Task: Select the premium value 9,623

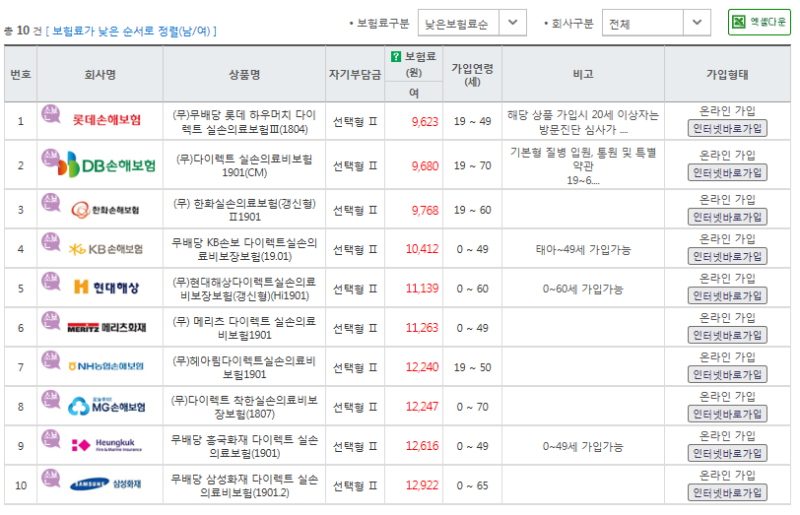Action: (425, 121)
